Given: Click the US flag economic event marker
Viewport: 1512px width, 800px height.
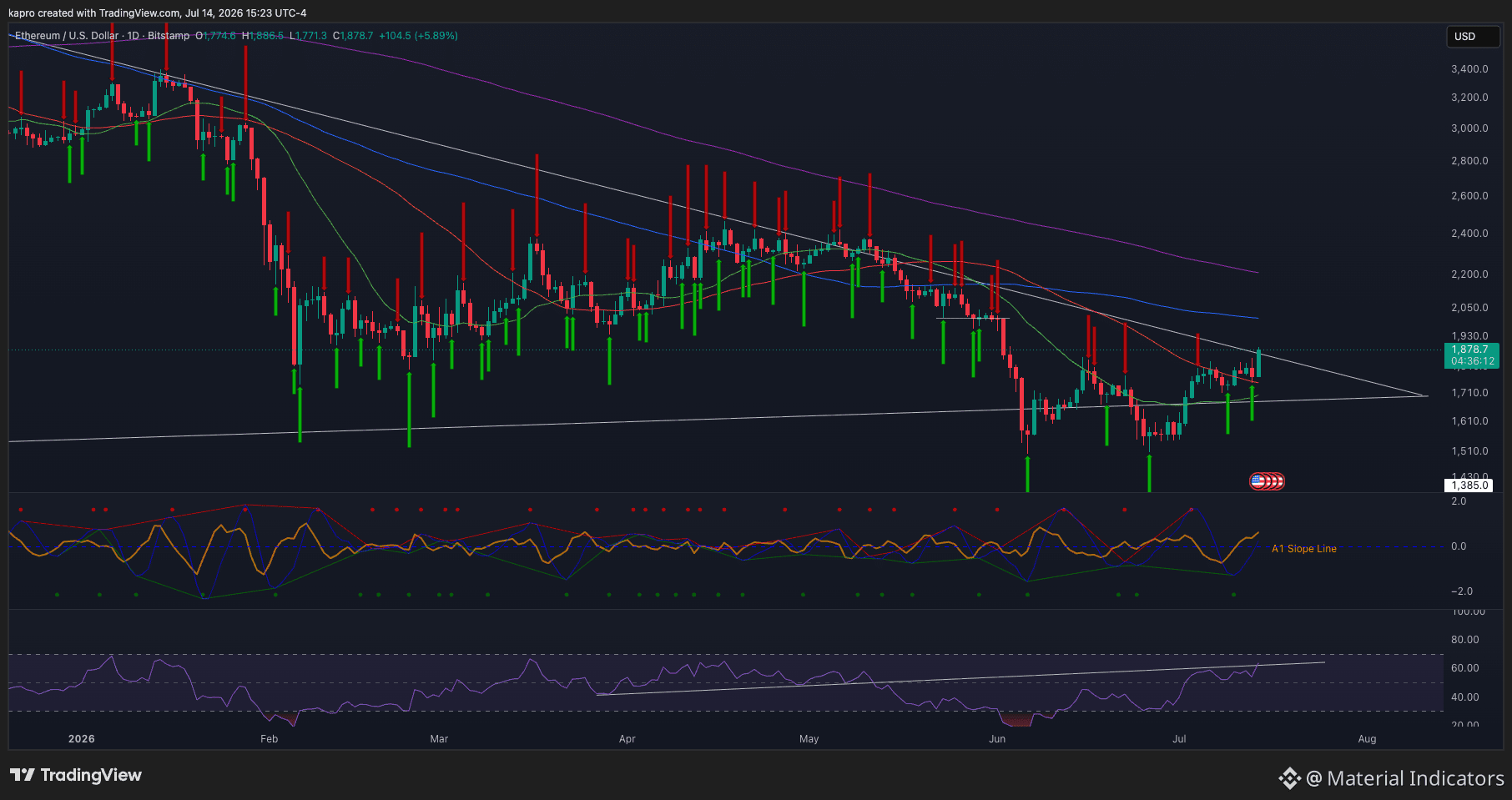Looking at the screenshot, I should (1257, 481).
